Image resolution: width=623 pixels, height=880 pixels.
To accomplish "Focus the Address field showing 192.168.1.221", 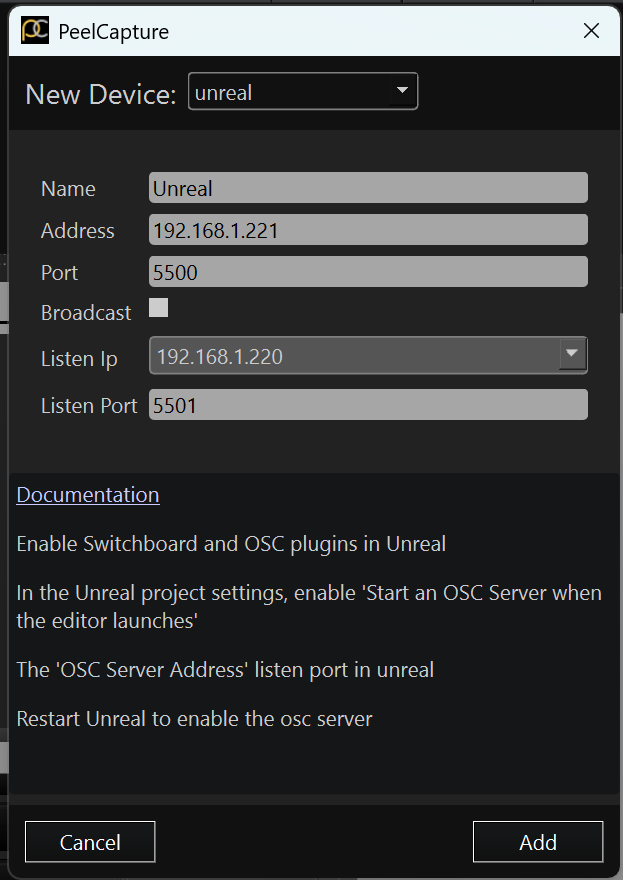I will pos(368,230).
